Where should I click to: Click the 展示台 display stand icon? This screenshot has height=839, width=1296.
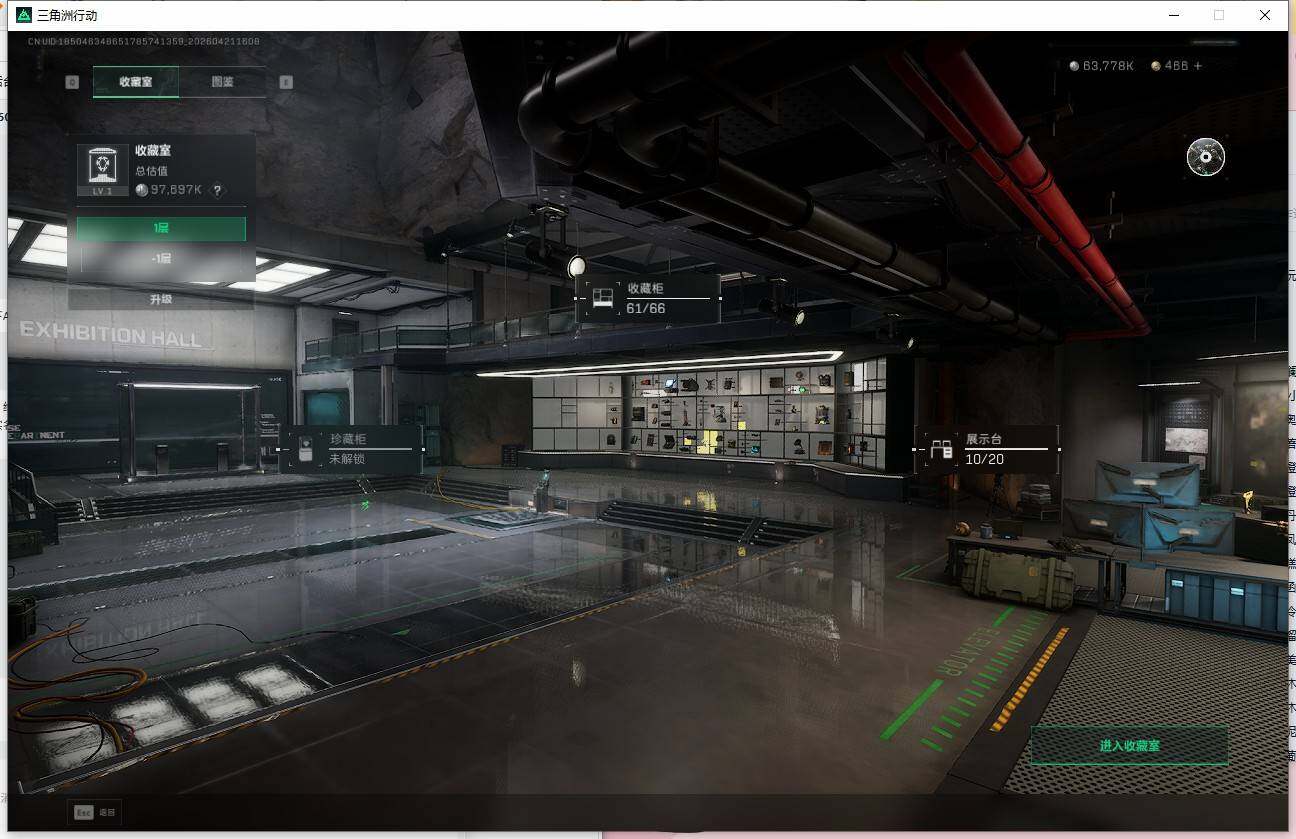[941, 449]
